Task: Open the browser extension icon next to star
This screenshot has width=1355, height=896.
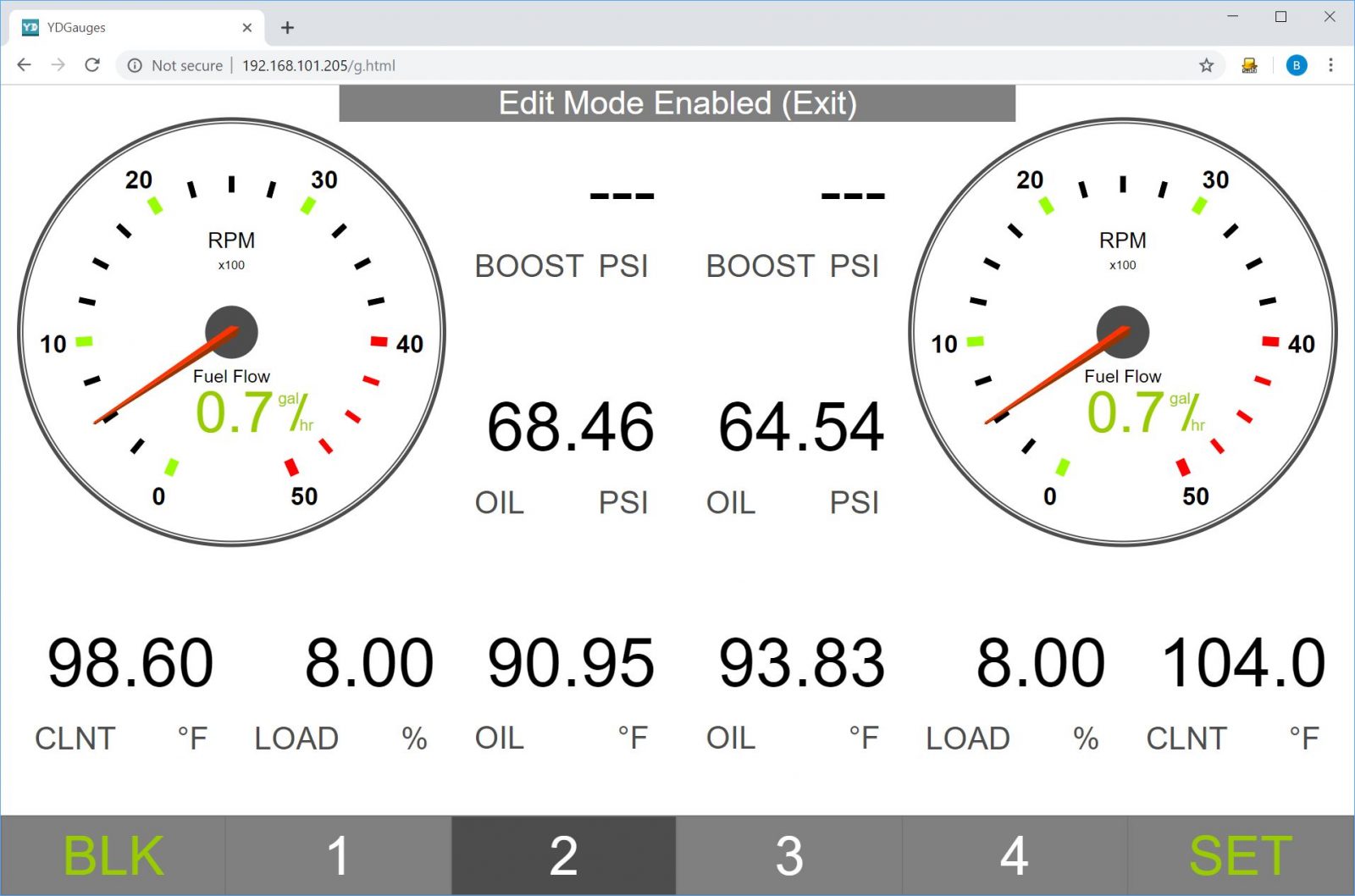Action: point(1249,65)
